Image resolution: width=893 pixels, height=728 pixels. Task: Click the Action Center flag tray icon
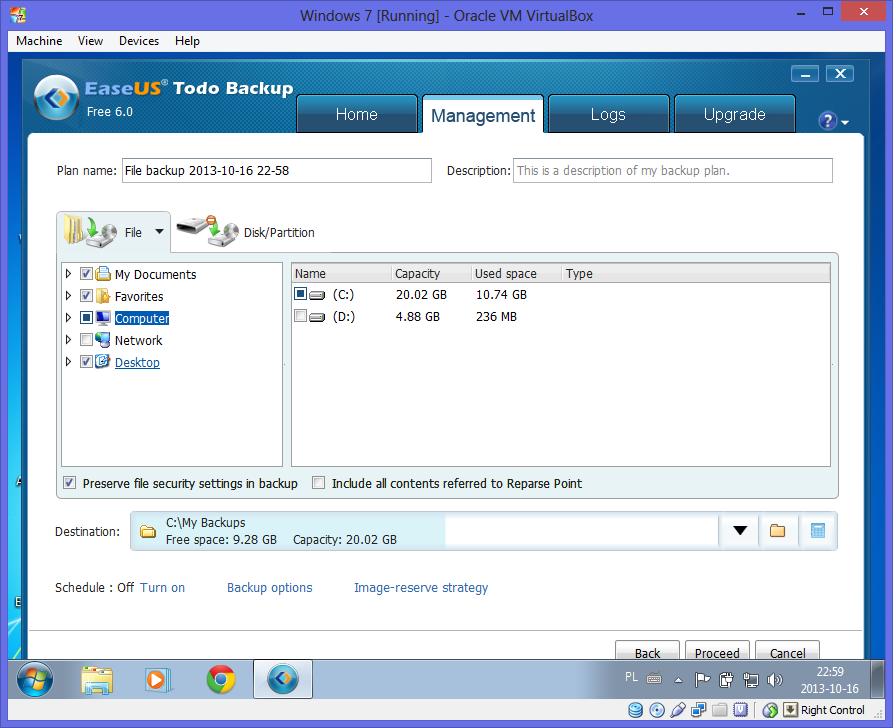[702, 679]
